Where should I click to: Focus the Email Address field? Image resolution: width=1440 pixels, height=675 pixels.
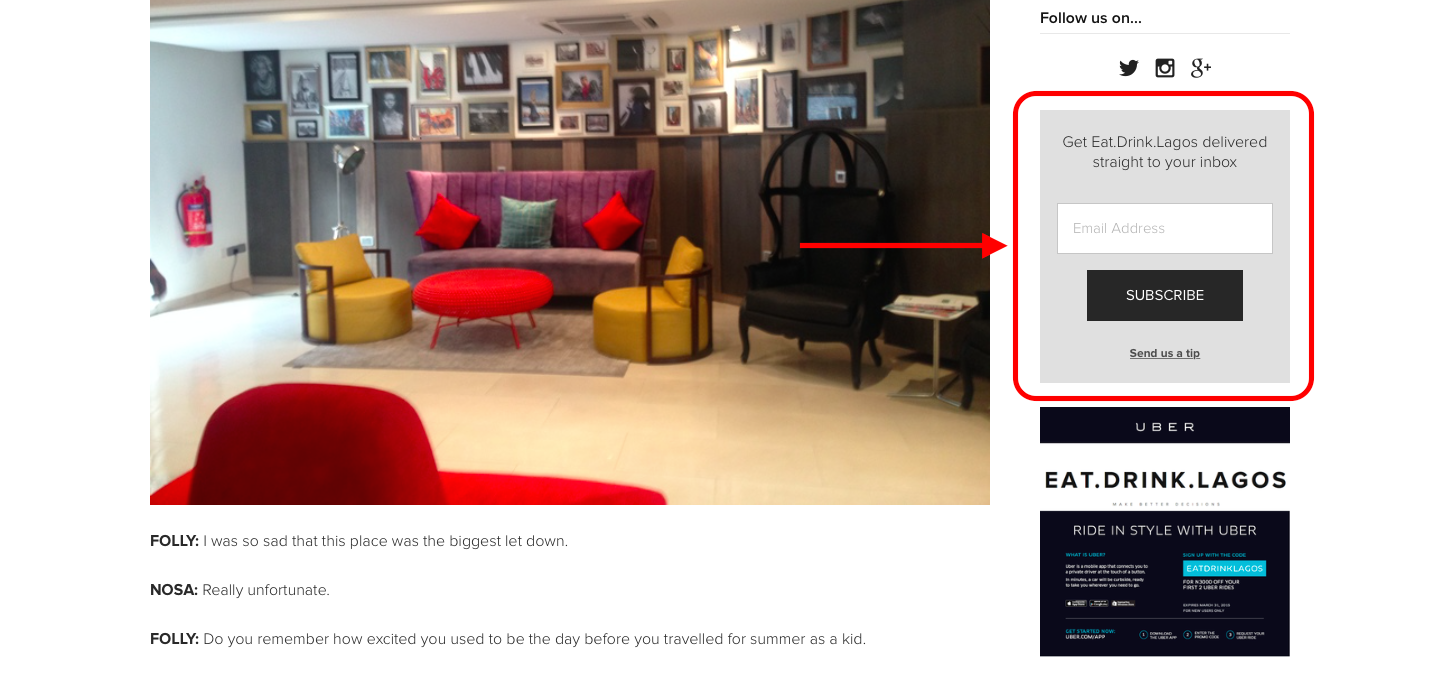pyautogui.click(x=1165, y=228)
